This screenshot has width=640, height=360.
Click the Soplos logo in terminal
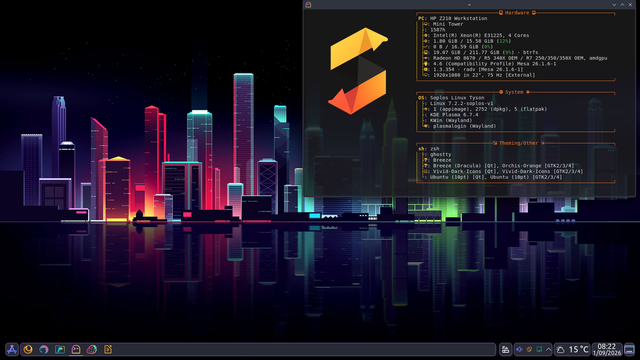tap(358, 71)
